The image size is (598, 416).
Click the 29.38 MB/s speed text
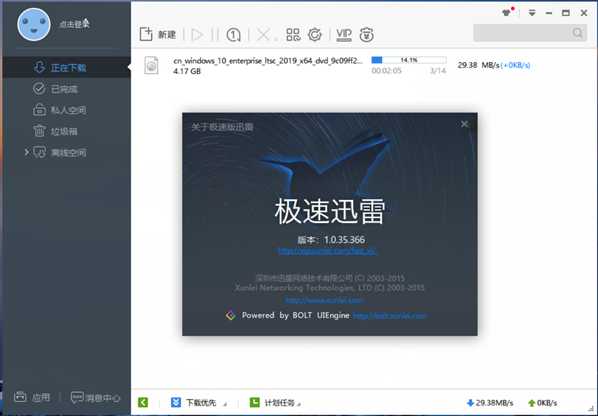tap(478, 65)
